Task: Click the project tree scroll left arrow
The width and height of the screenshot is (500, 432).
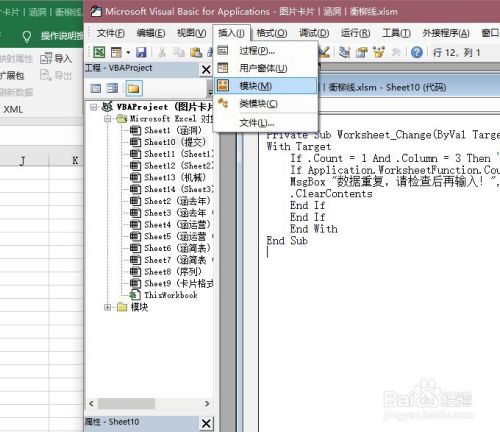Action: [x=91, y=404]
